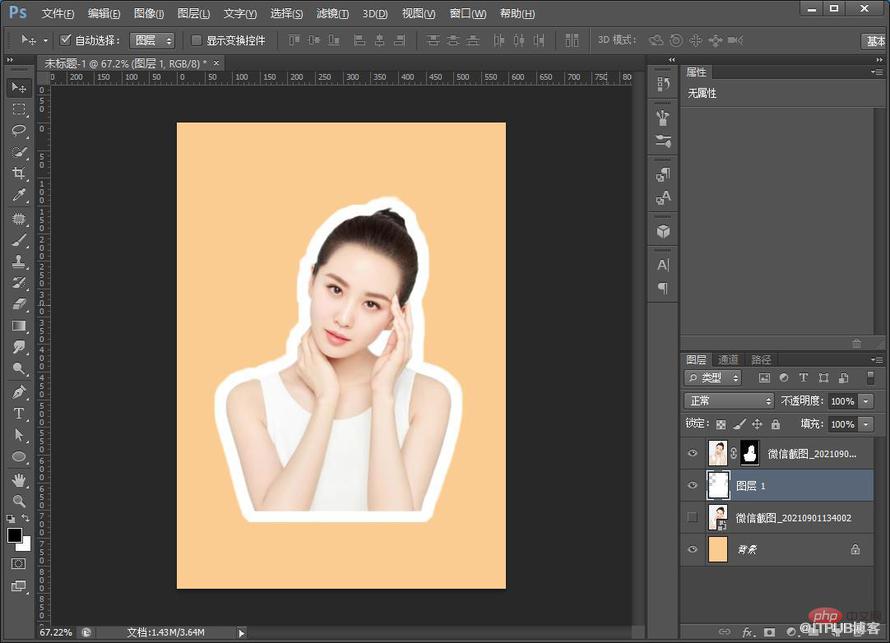The width and height of the screenshot is (890, 643).
Task: Select the Ellipse shape tool
Action: tap(19, 456)
